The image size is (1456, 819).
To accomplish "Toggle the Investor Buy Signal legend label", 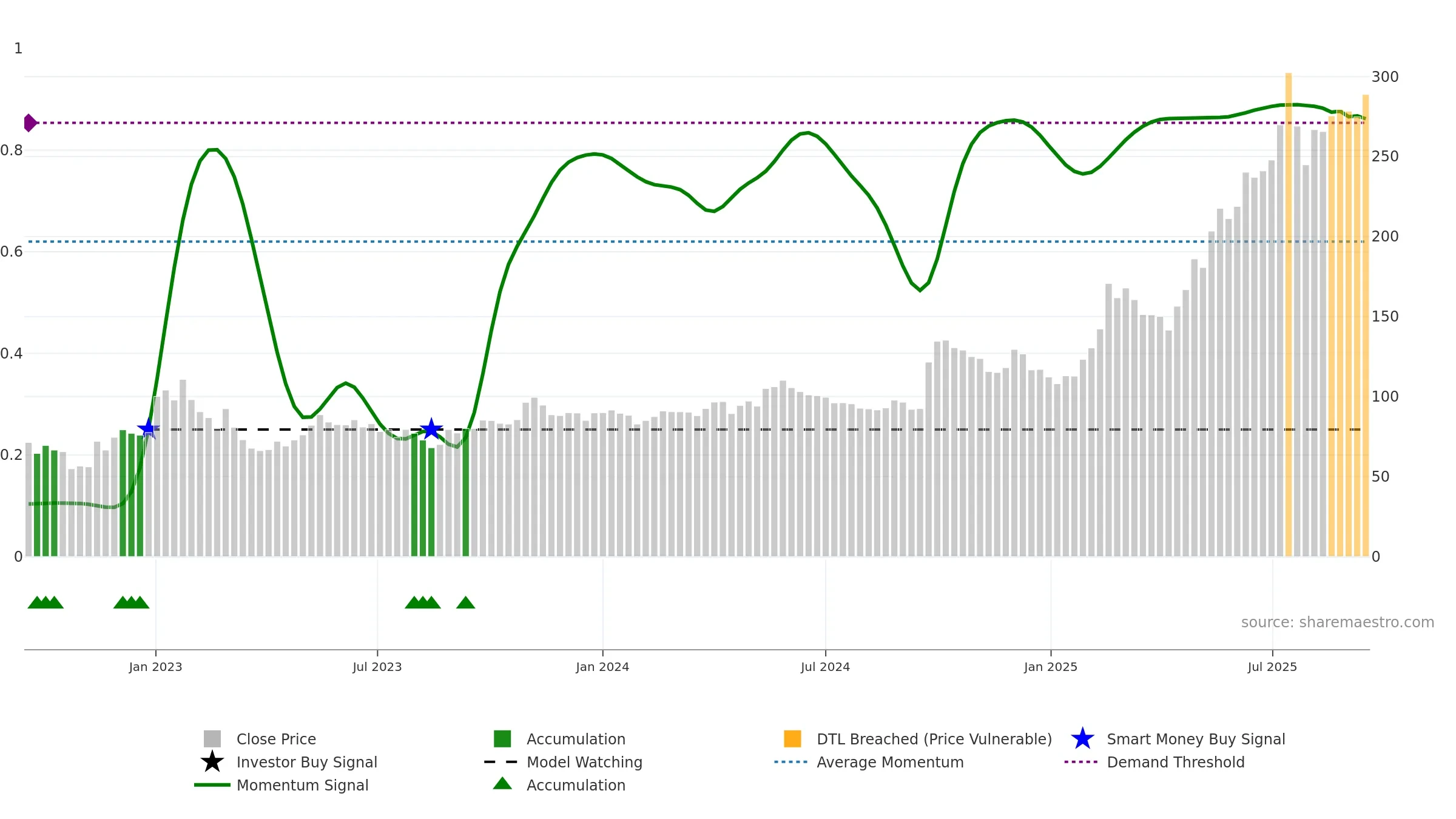I will pyautogui.click(x=307, y=762).
